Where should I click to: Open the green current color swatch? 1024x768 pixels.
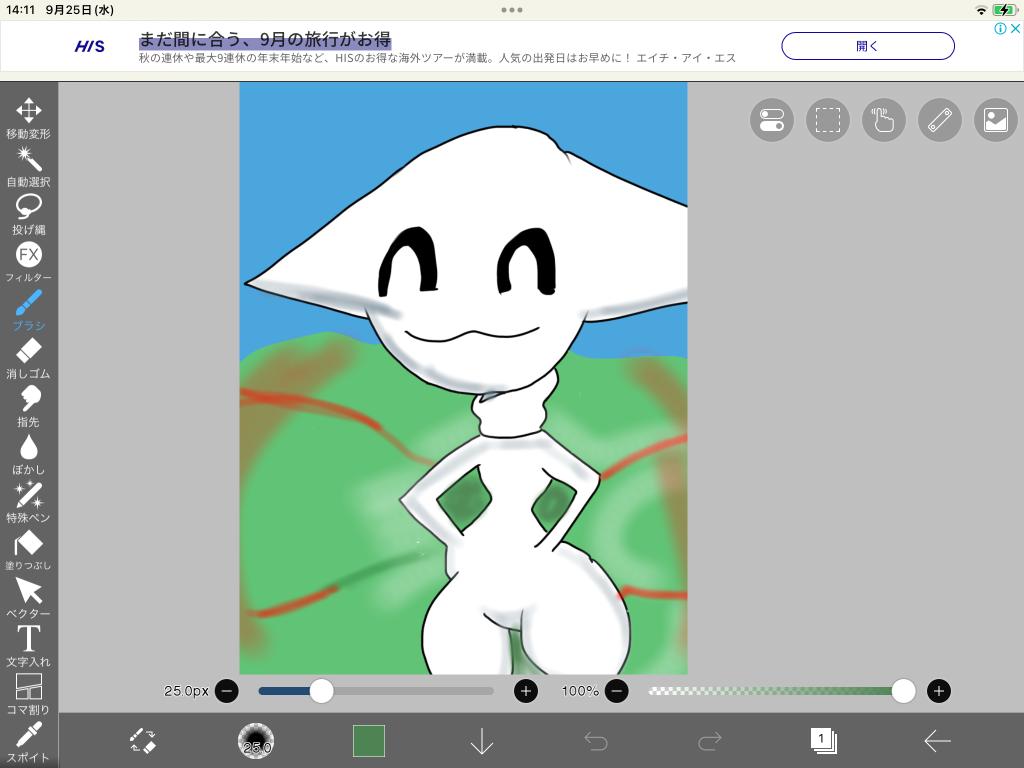369,741
